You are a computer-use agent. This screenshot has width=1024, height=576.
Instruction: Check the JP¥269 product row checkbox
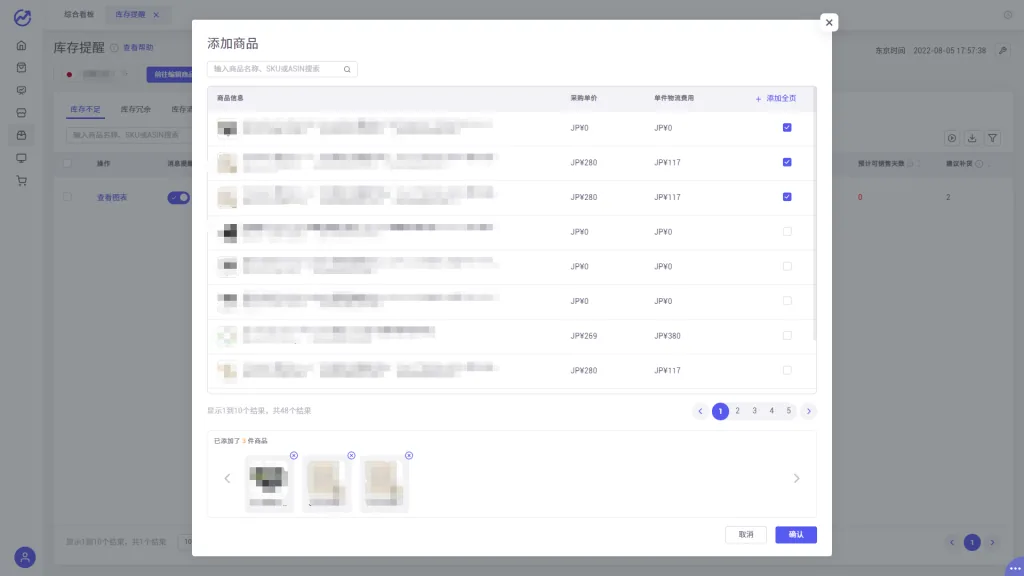click(787, 336)
